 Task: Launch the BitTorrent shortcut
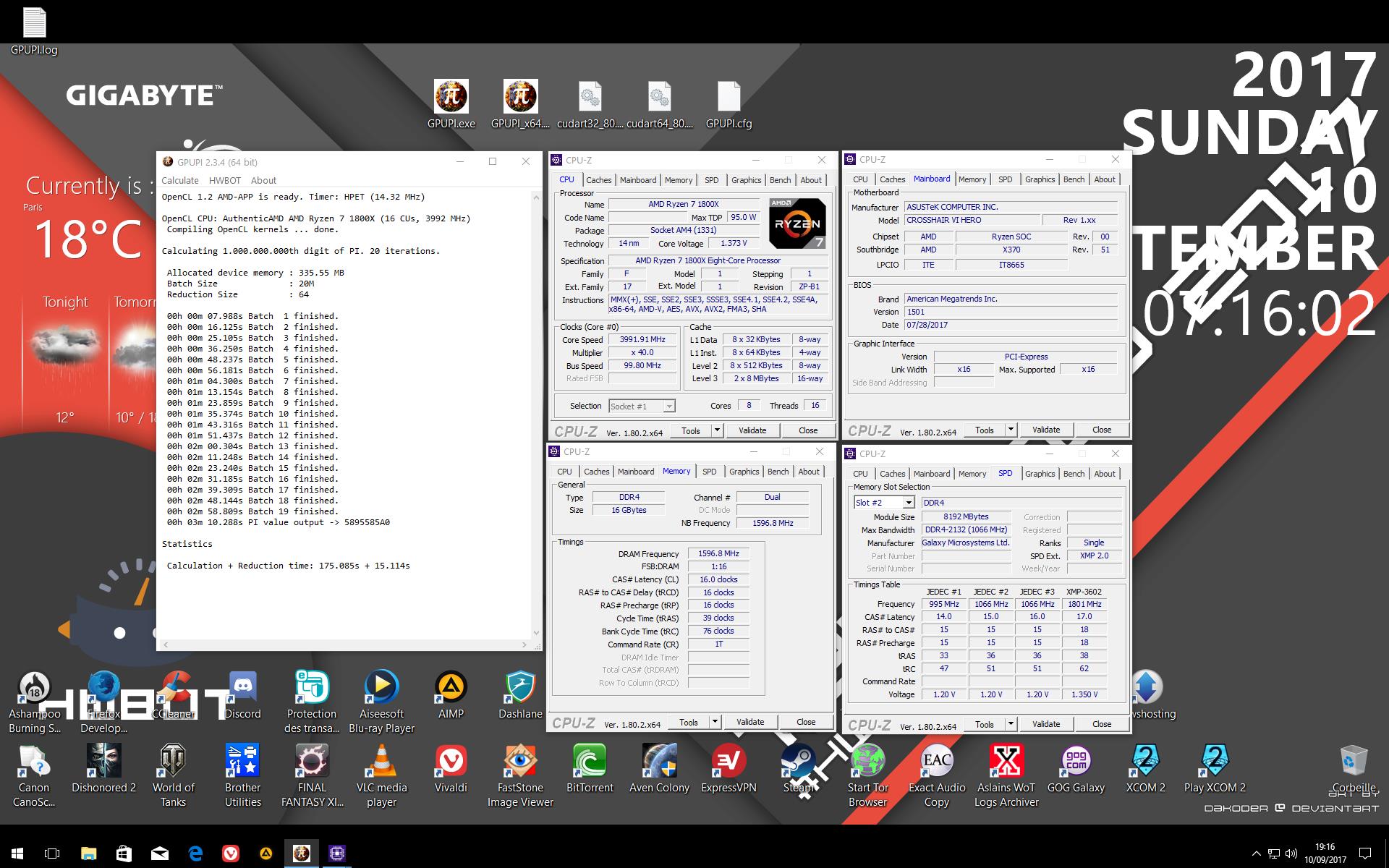[x=590, y=768]
